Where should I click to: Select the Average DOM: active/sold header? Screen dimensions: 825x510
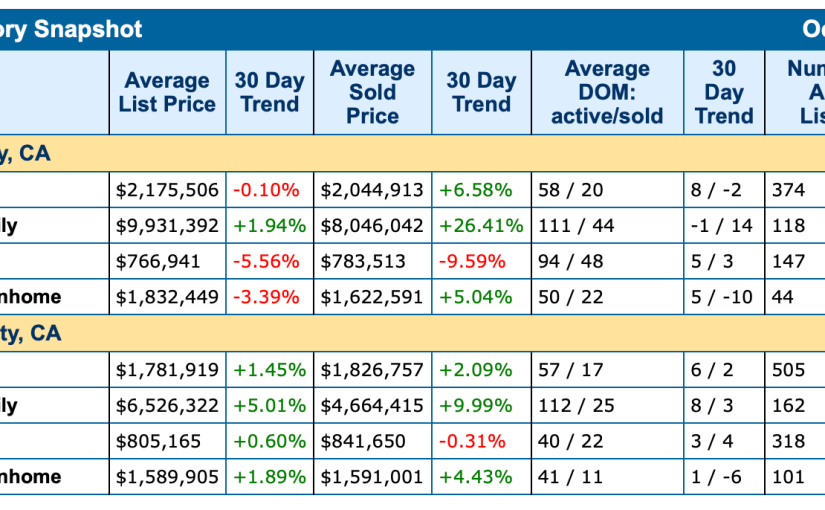click(607, 92)
